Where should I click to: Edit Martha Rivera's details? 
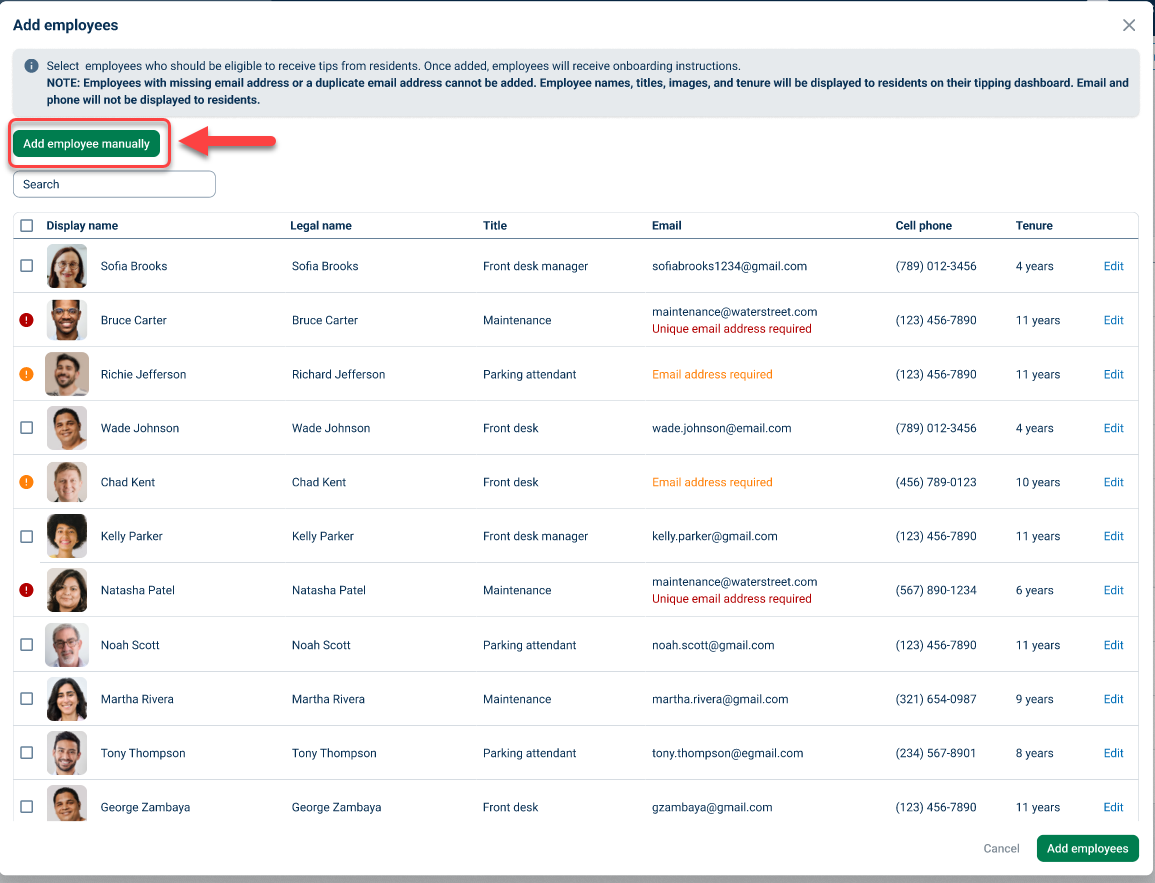pyautogui.click(x=1113, y=699)
